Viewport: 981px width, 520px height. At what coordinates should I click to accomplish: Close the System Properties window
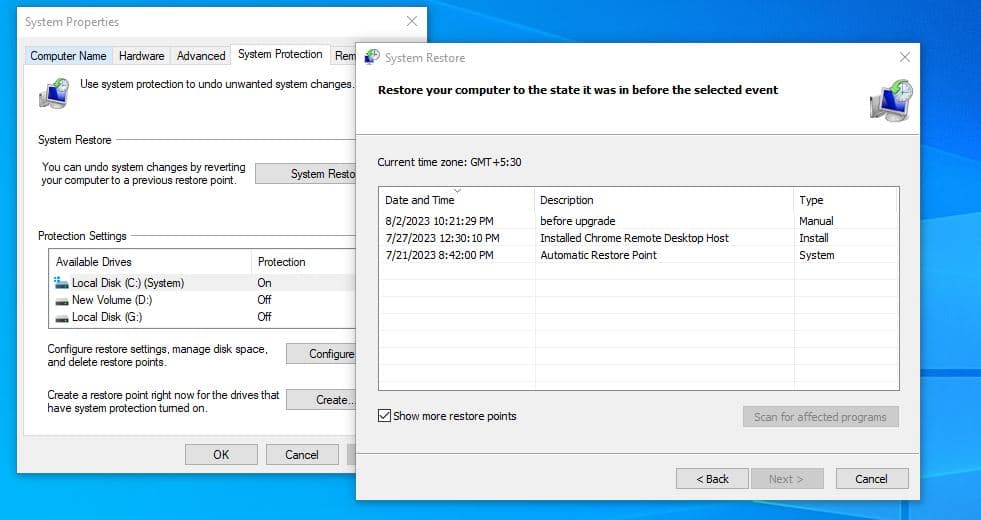(412, 21)
